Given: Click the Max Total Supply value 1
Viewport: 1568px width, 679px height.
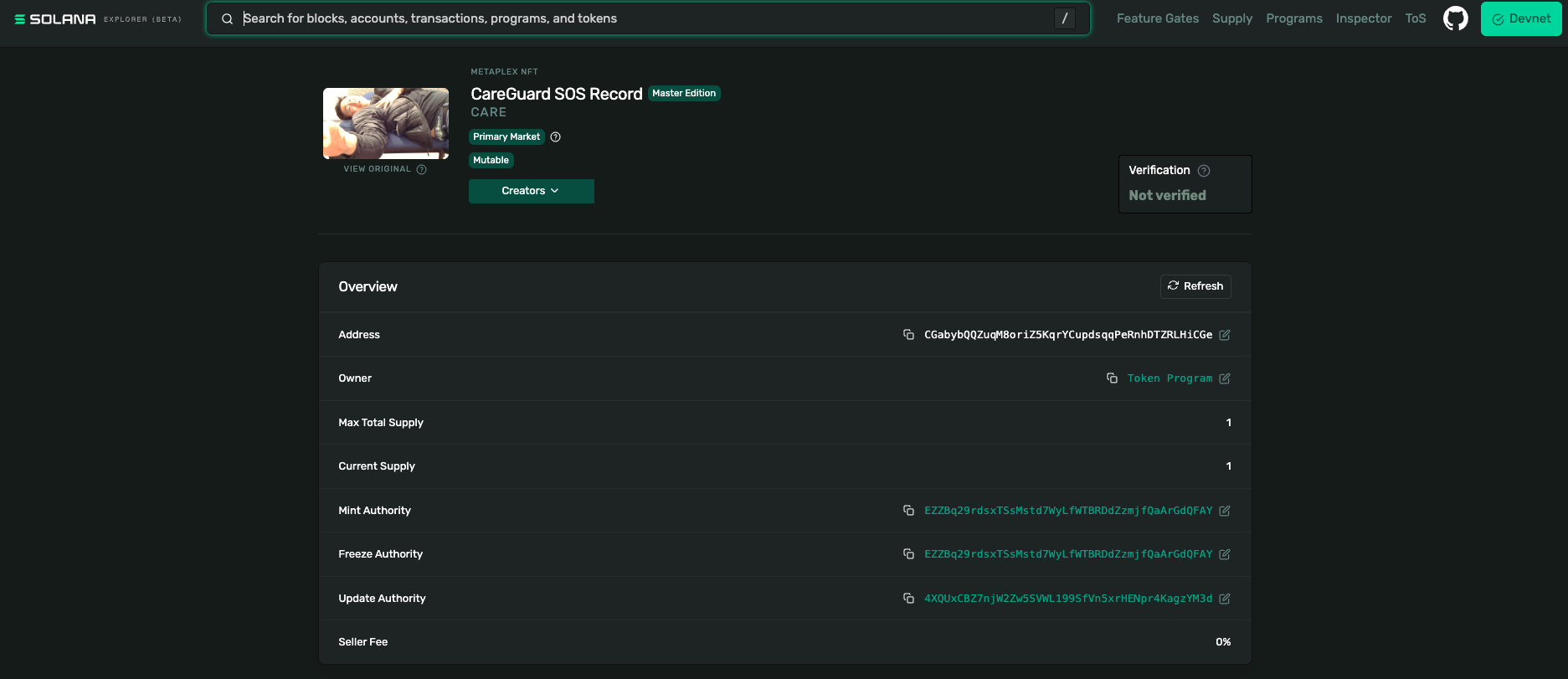Looking at the screenshot, I should point(1228,423).
